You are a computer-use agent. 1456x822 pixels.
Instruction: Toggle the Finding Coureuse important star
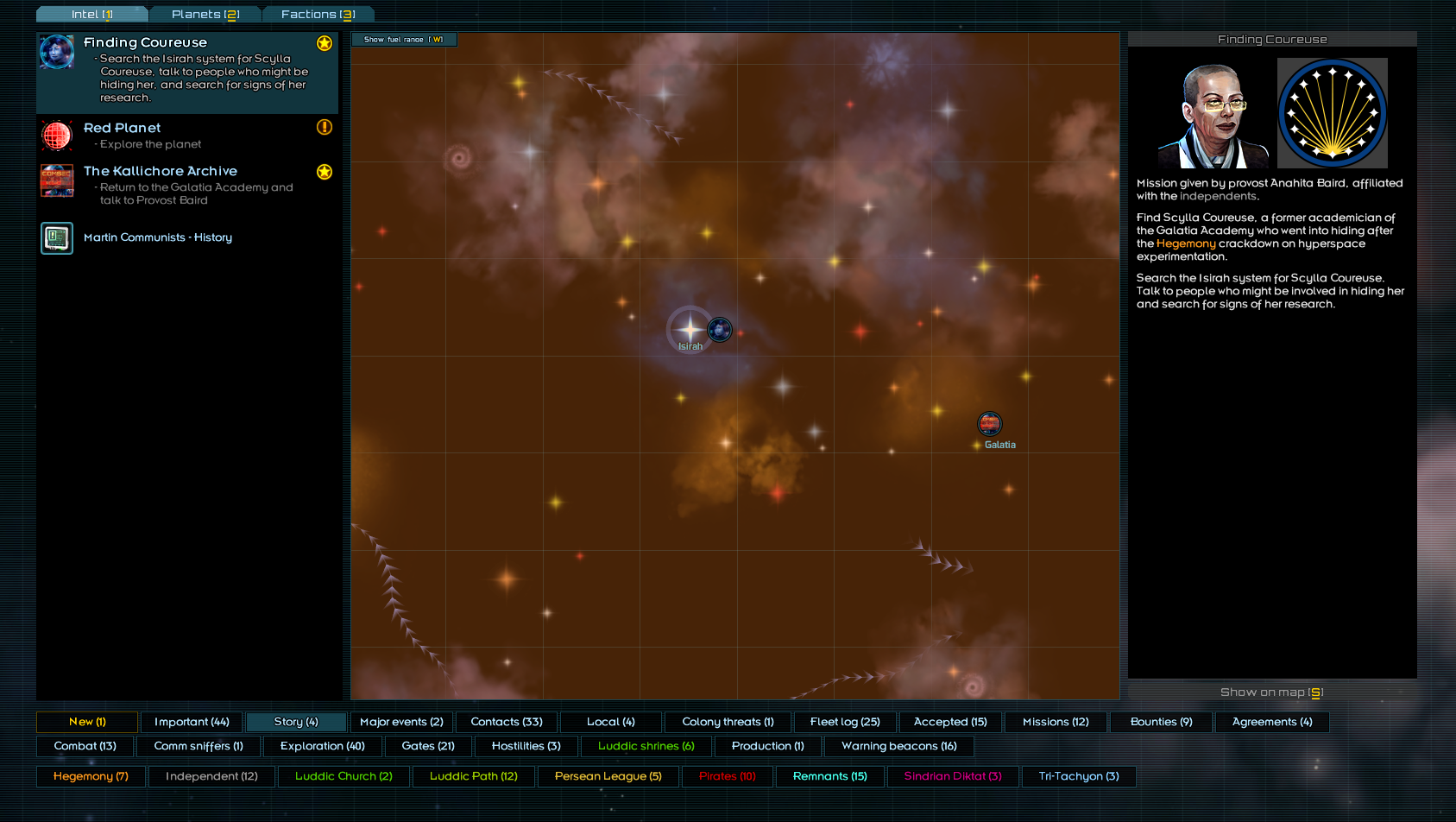tap(325, 43)
